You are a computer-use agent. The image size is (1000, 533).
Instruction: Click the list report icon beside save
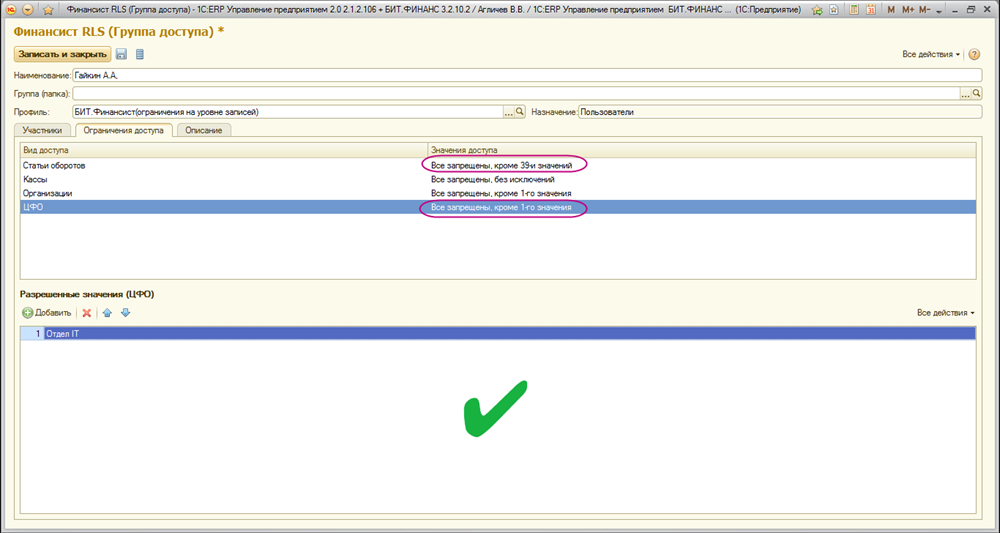[x=139, y=54]
